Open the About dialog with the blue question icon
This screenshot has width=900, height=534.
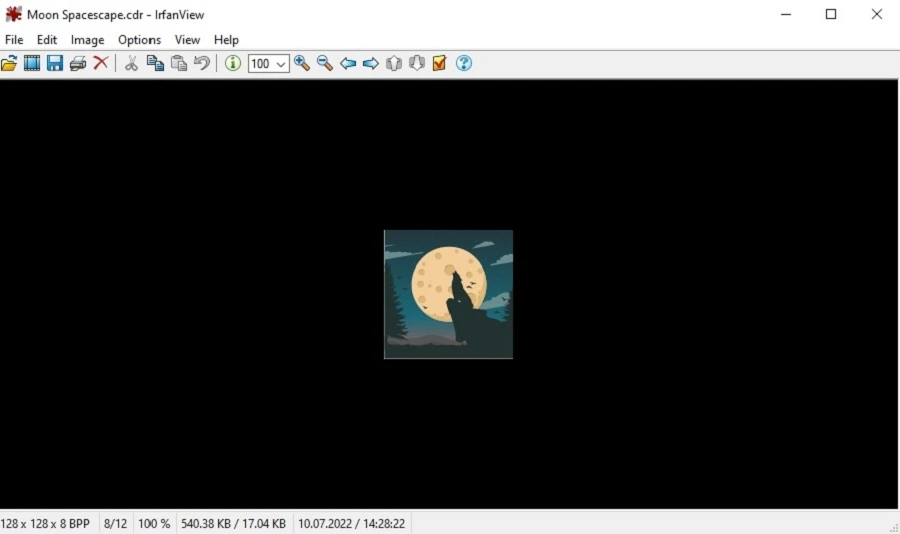[x=464, y=63]
